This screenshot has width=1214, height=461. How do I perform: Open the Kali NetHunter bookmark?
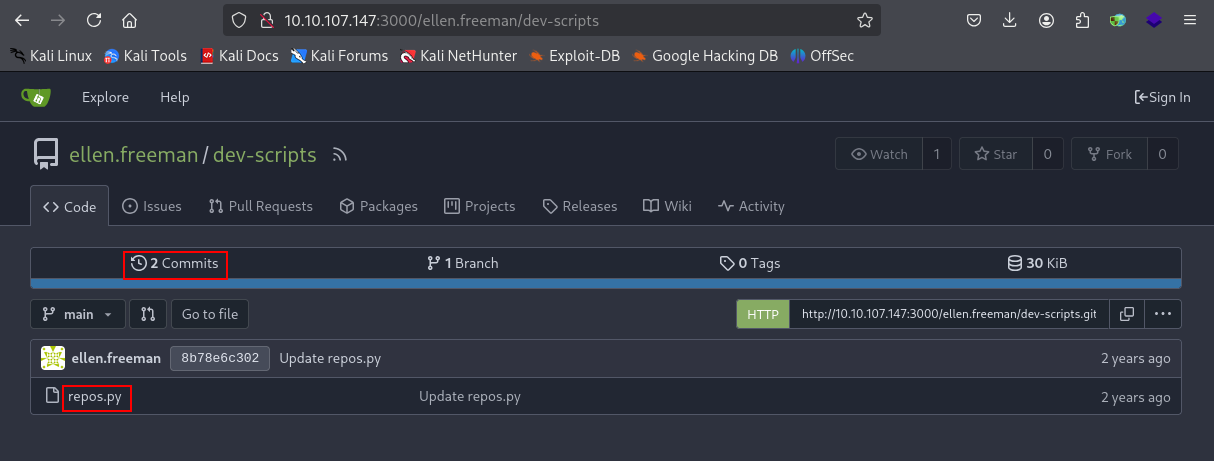coord(458,56)
